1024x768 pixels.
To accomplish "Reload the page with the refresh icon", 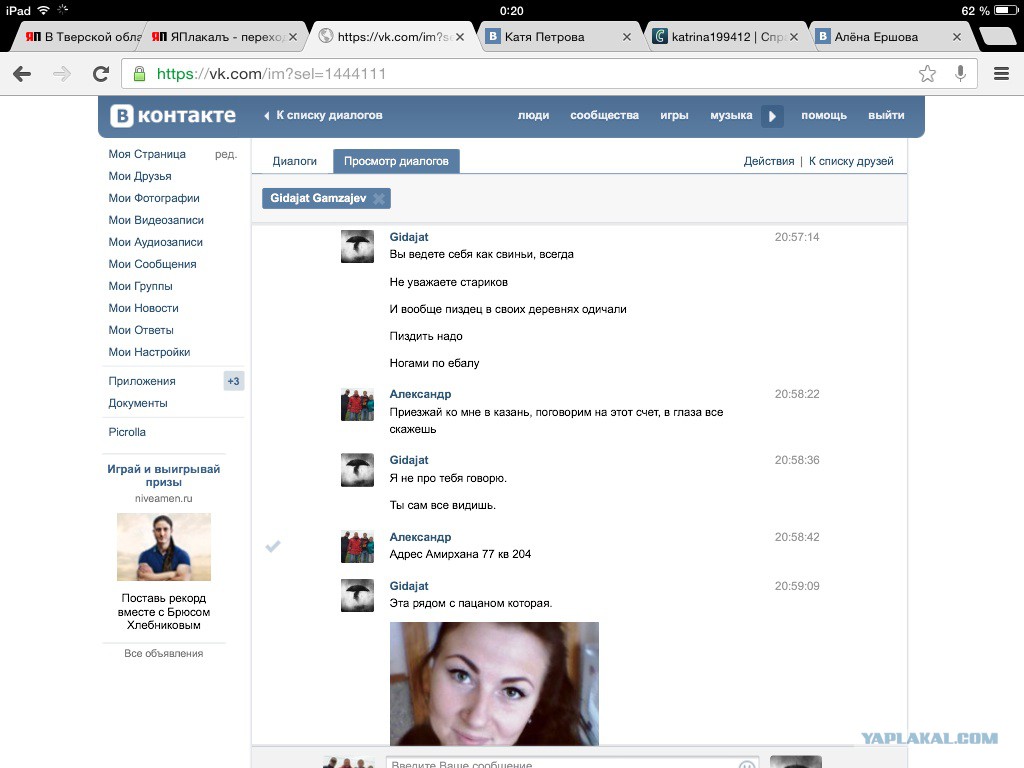I will [101, 74].
